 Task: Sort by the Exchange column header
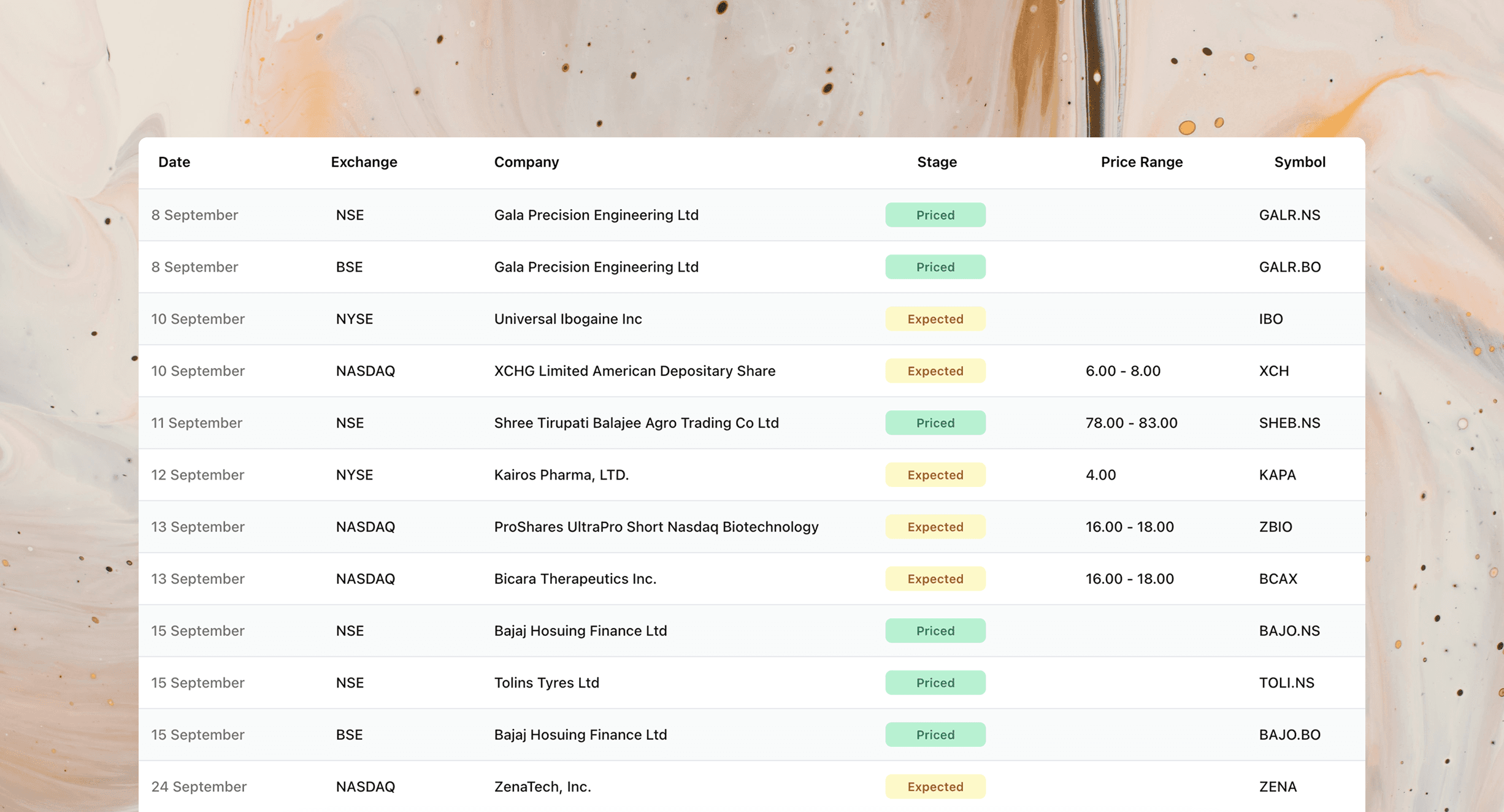tap(364, 162)
